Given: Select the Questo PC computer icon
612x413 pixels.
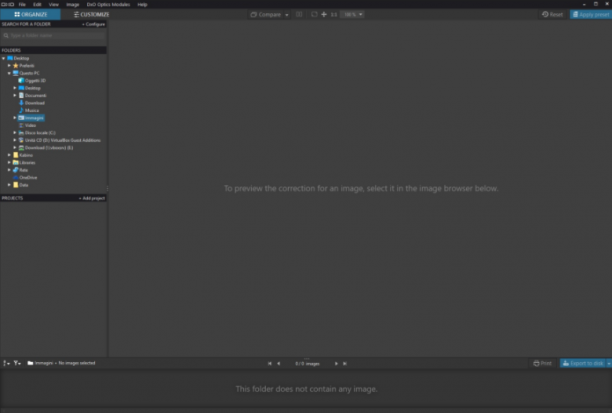Looking at the screenshot, I should pos(16,73).
